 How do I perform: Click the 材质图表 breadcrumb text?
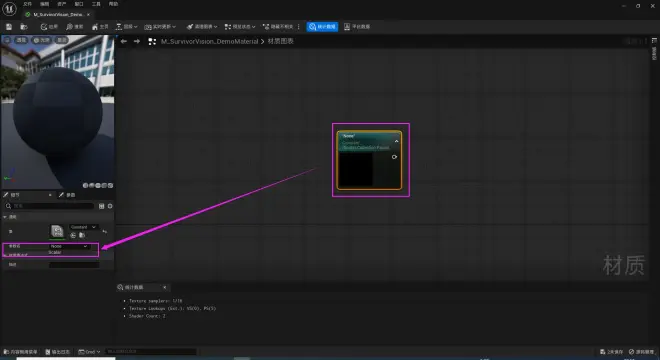(x=280, y=41)
